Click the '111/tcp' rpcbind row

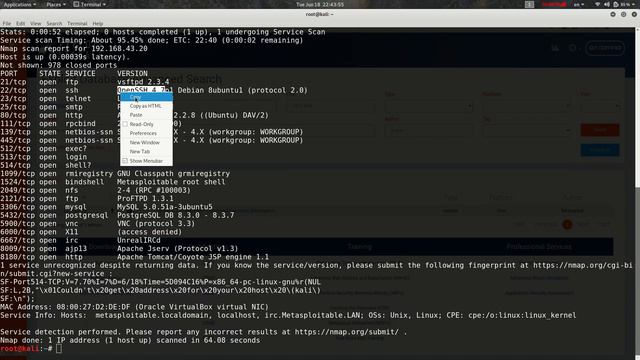(x=91, y=124)
